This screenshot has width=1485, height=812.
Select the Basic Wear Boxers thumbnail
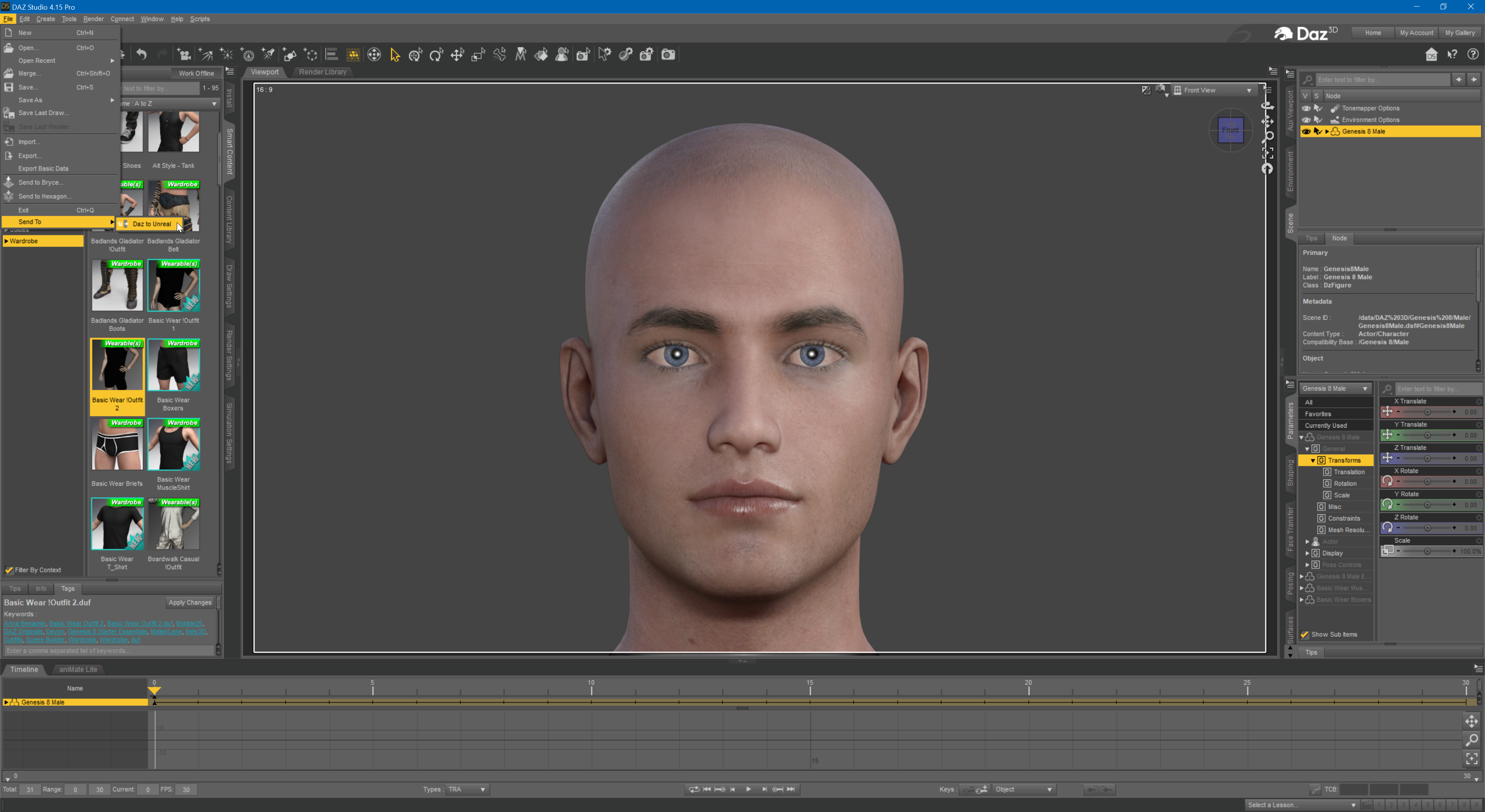[174, 365]
